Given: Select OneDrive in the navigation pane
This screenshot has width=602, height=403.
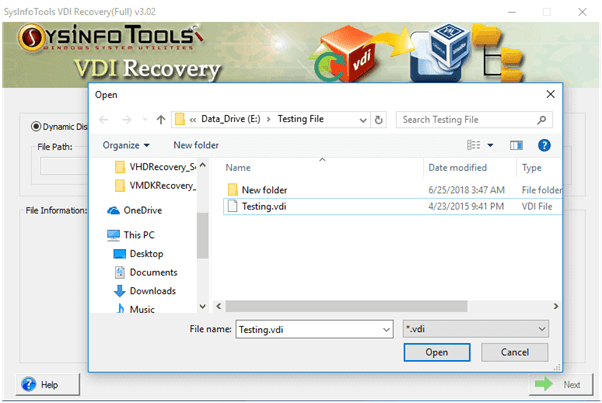Looking at the screenshot, I should pyautogui.click(x=142, y=210).
